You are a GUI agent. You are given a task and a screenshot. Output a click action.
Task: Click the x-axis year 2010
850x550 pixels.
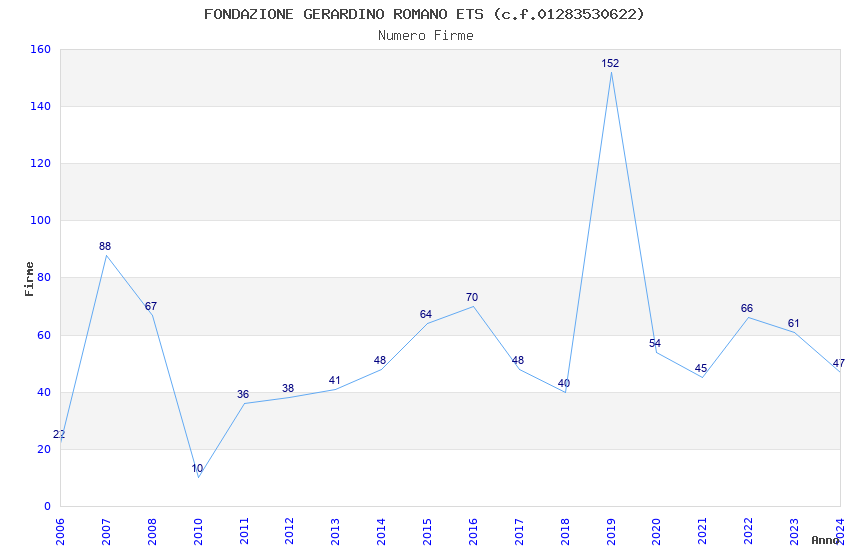click(x=198, y=531)
